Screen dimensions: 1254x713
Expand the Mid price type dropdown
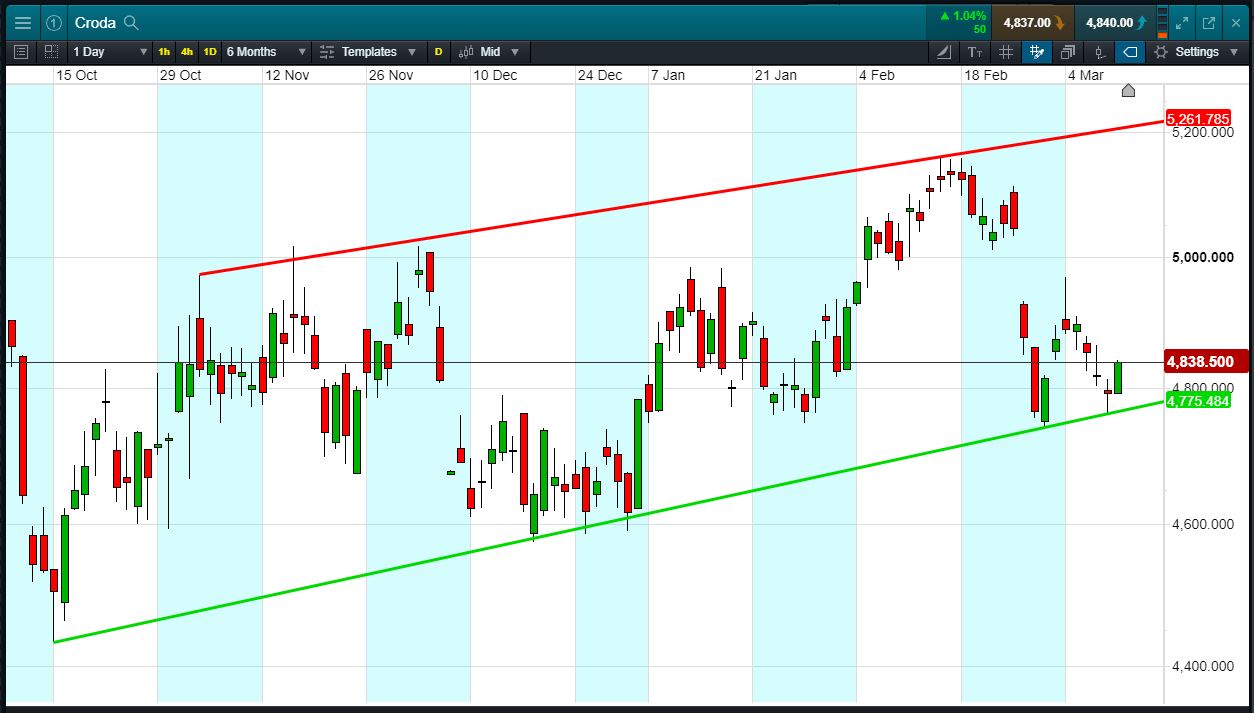coord(515,52)
